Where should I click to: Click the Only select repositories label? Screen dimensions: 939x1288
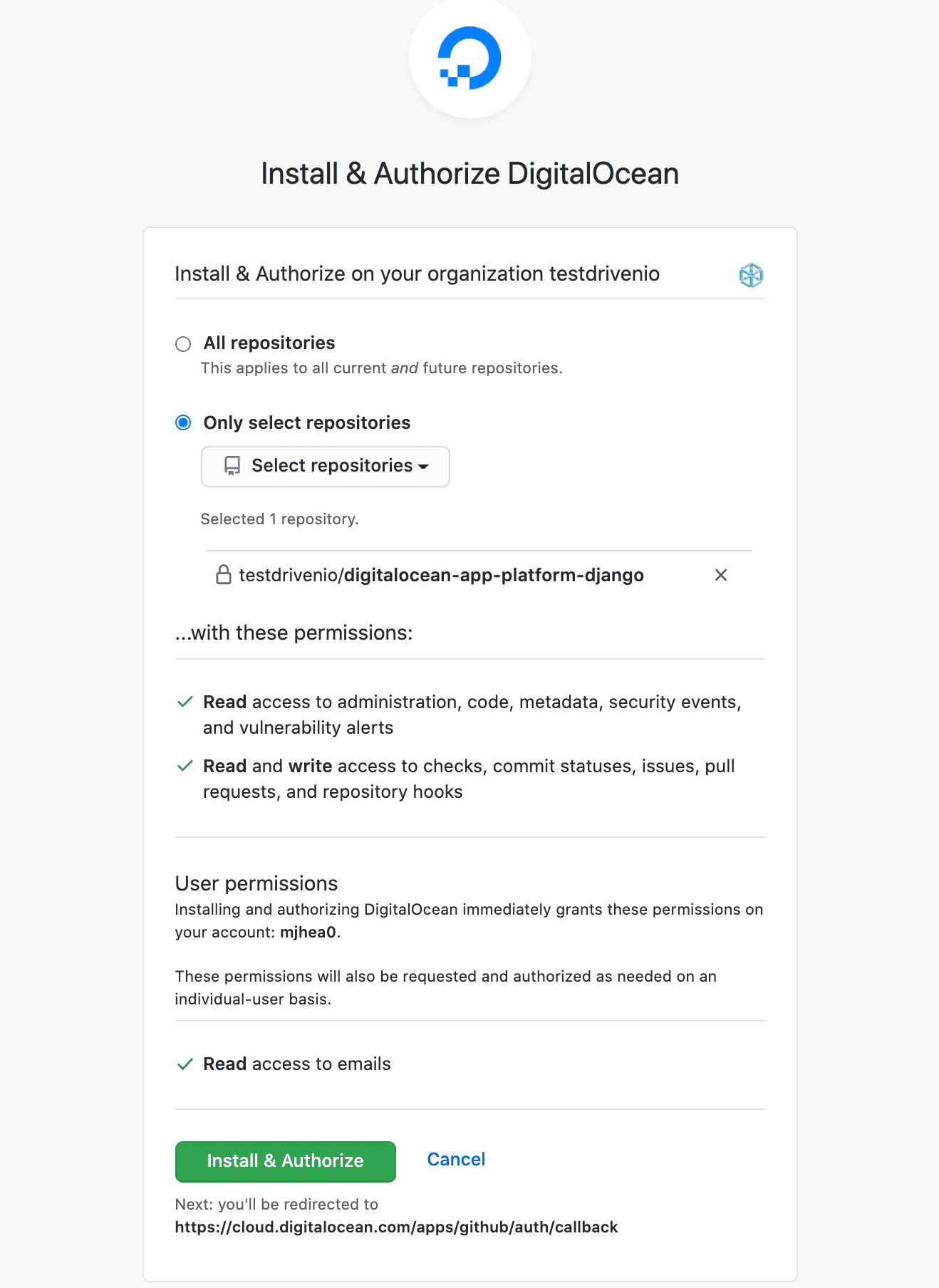[307, 423]
